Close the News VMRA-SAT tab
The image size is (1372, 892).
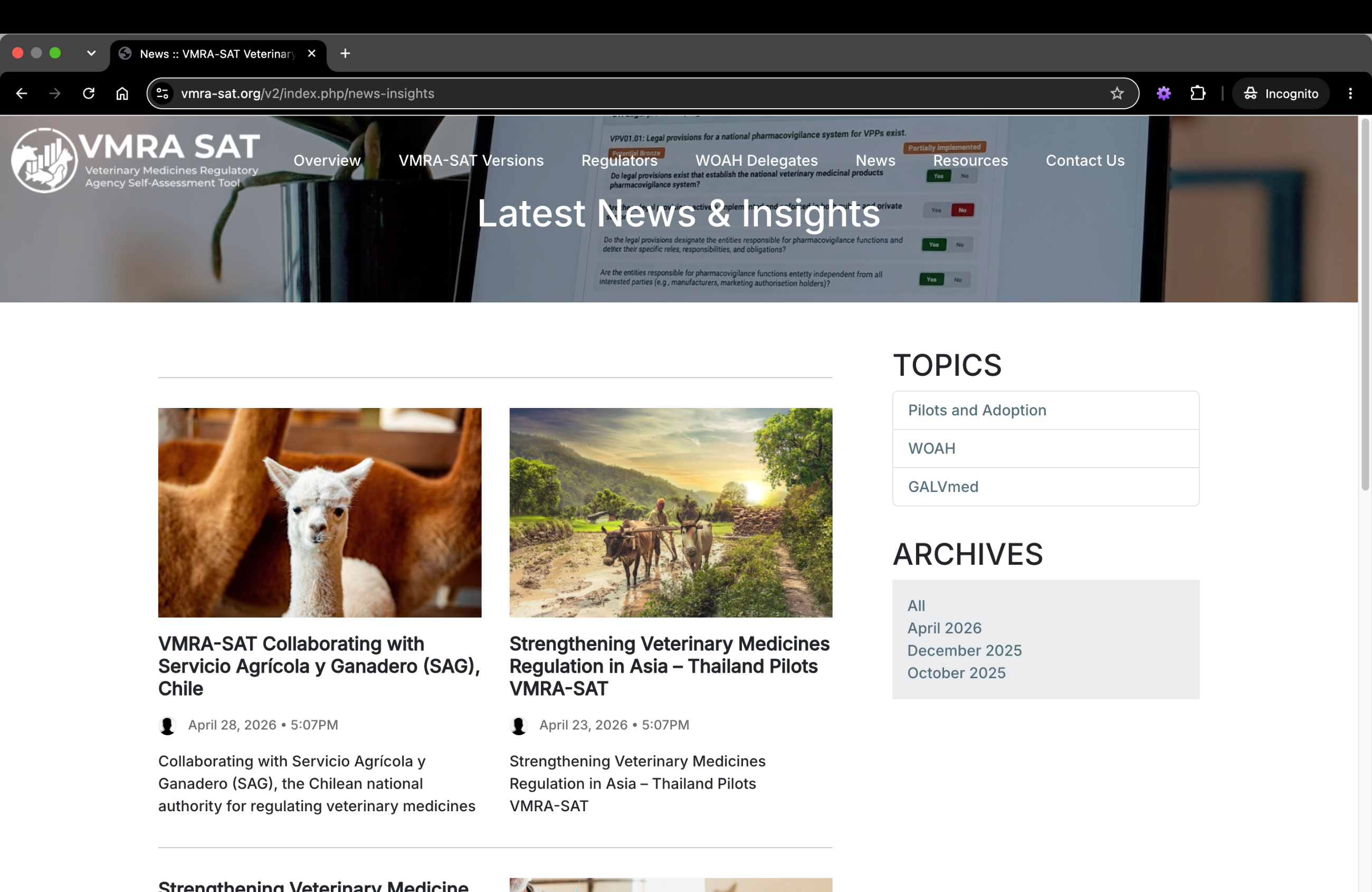[311, 54]
